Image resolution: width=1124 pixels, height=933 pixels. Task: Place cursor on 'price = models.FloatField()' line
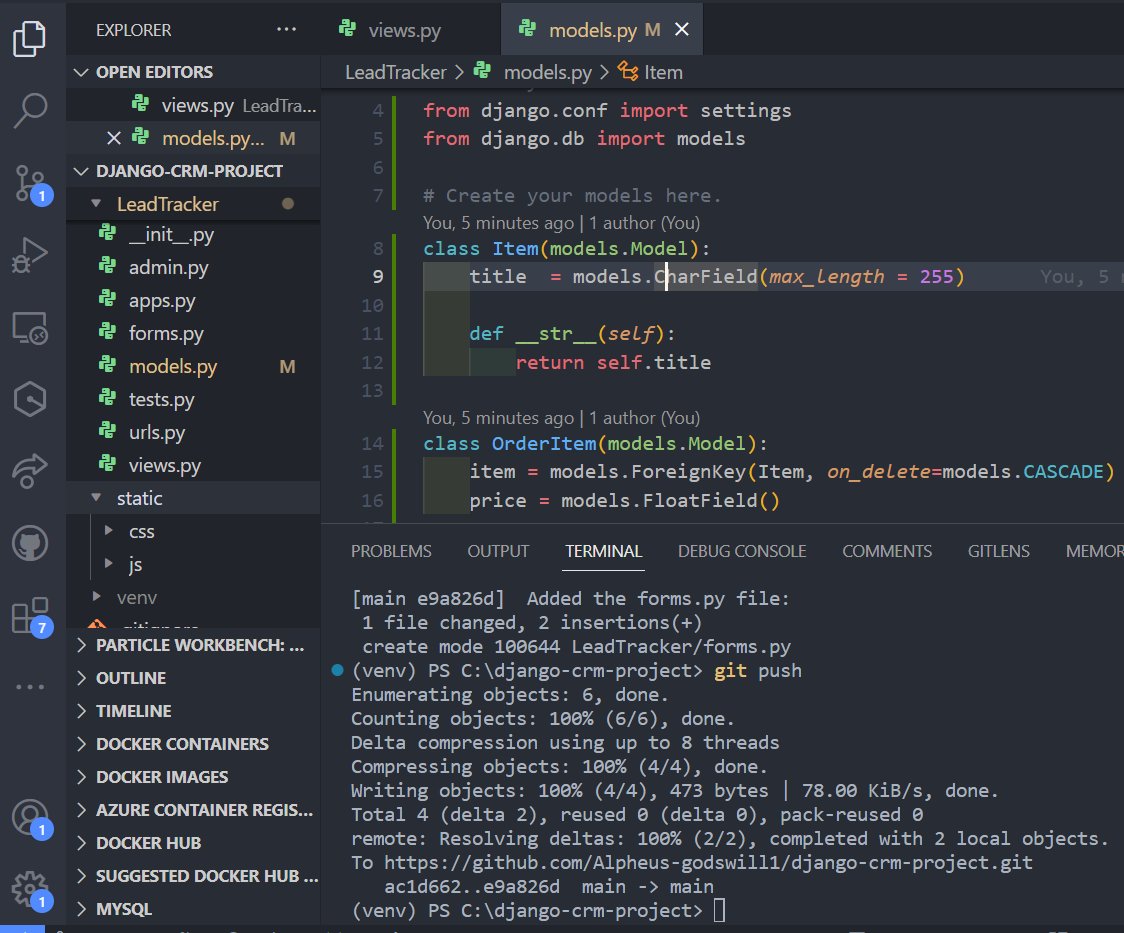(624, 500)
